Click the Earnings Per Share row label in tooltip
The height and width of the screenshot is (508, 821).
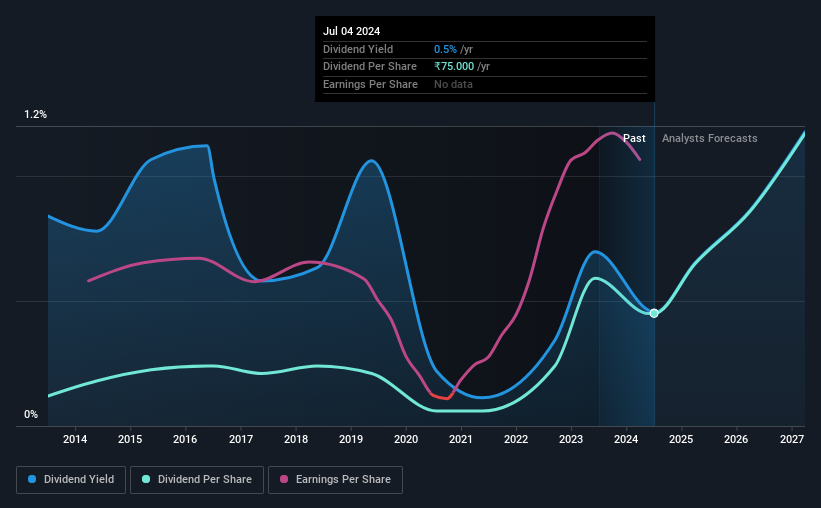click(370, 84)
